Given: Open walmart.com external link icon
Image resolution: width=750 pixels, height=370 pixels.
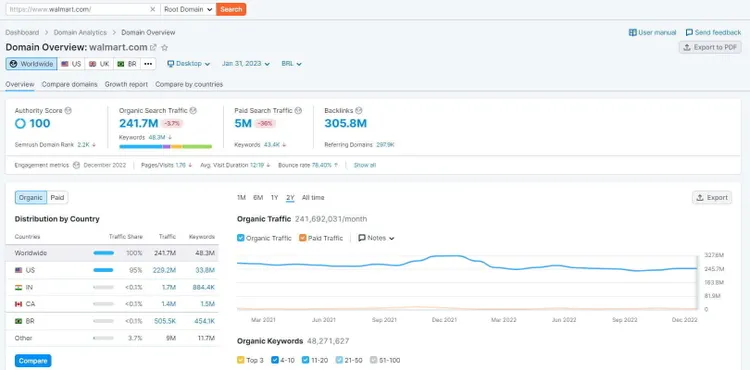Looking at the screenshot, I should [x=153, y=47].
